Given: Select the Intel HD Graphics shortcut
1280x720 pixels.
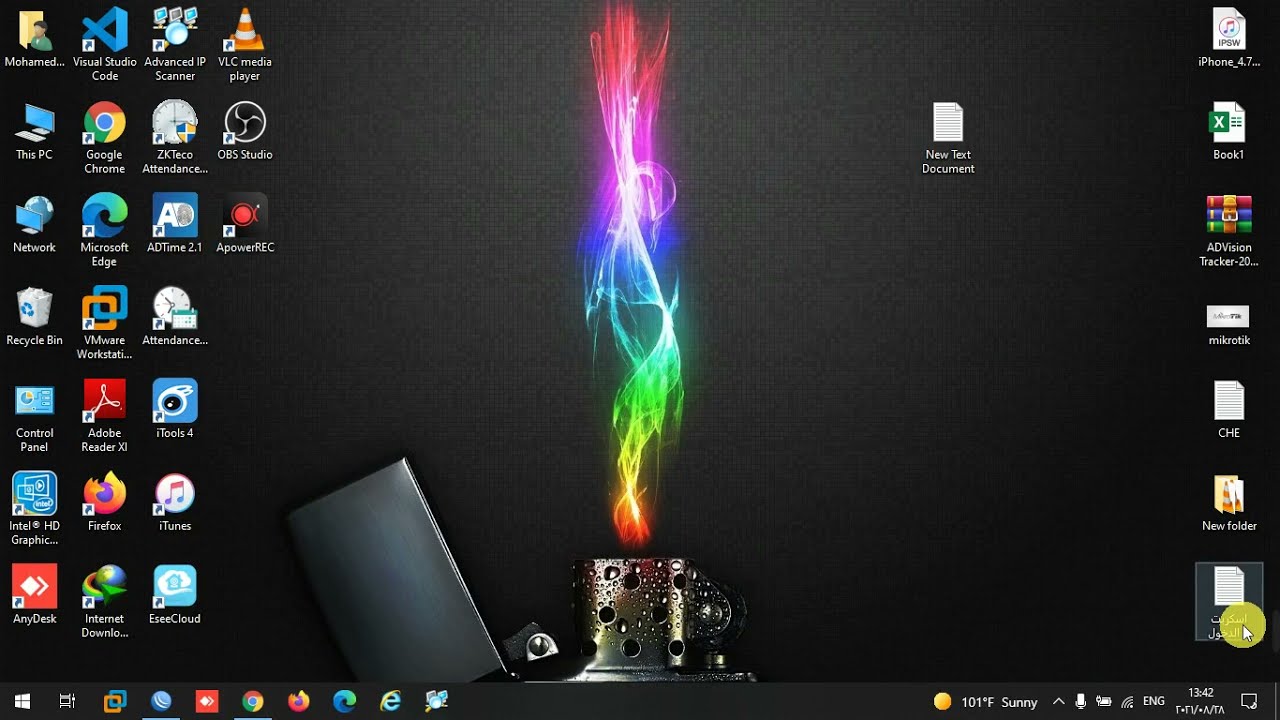Looking at the screenshot, I should [34, 510].
